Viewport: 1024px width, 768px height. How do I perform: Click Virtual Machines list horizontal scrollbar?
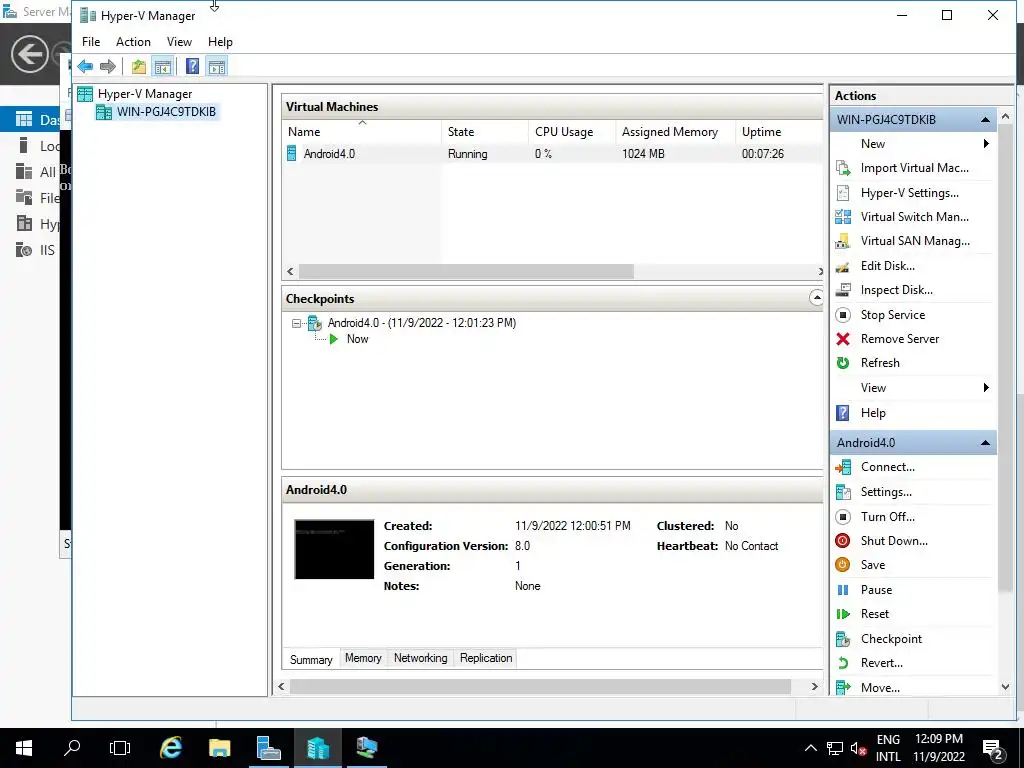click(466, 271)
